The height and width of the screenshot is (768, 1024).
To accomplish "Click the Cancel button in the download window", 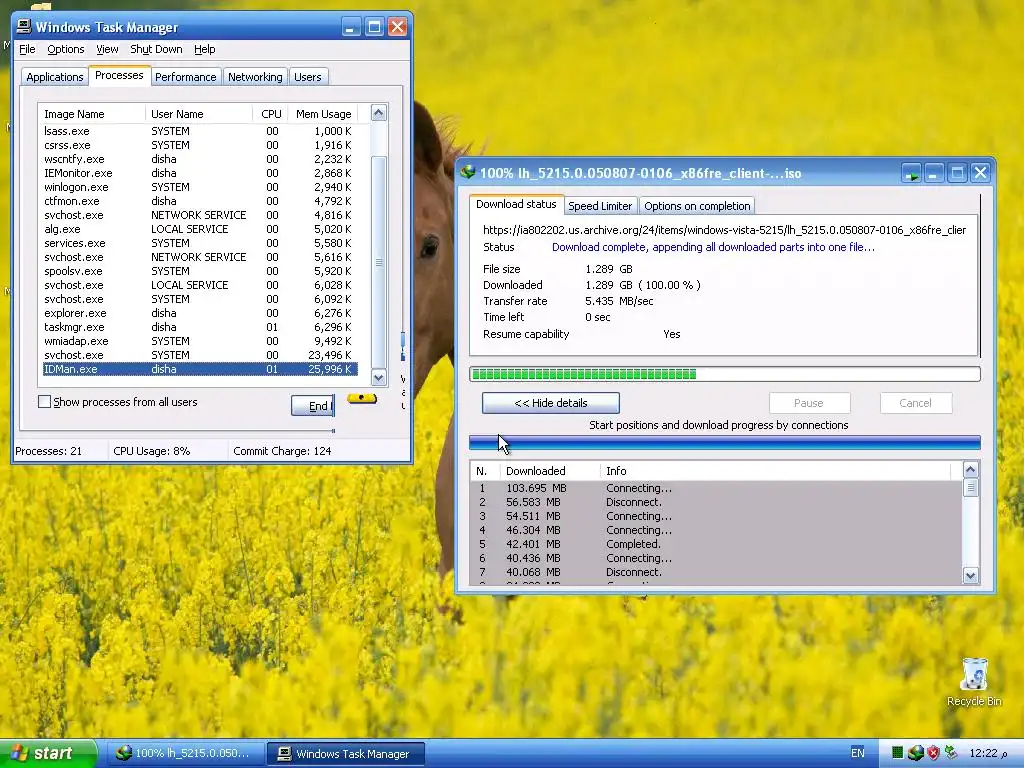I will click(x=916, y=403).
